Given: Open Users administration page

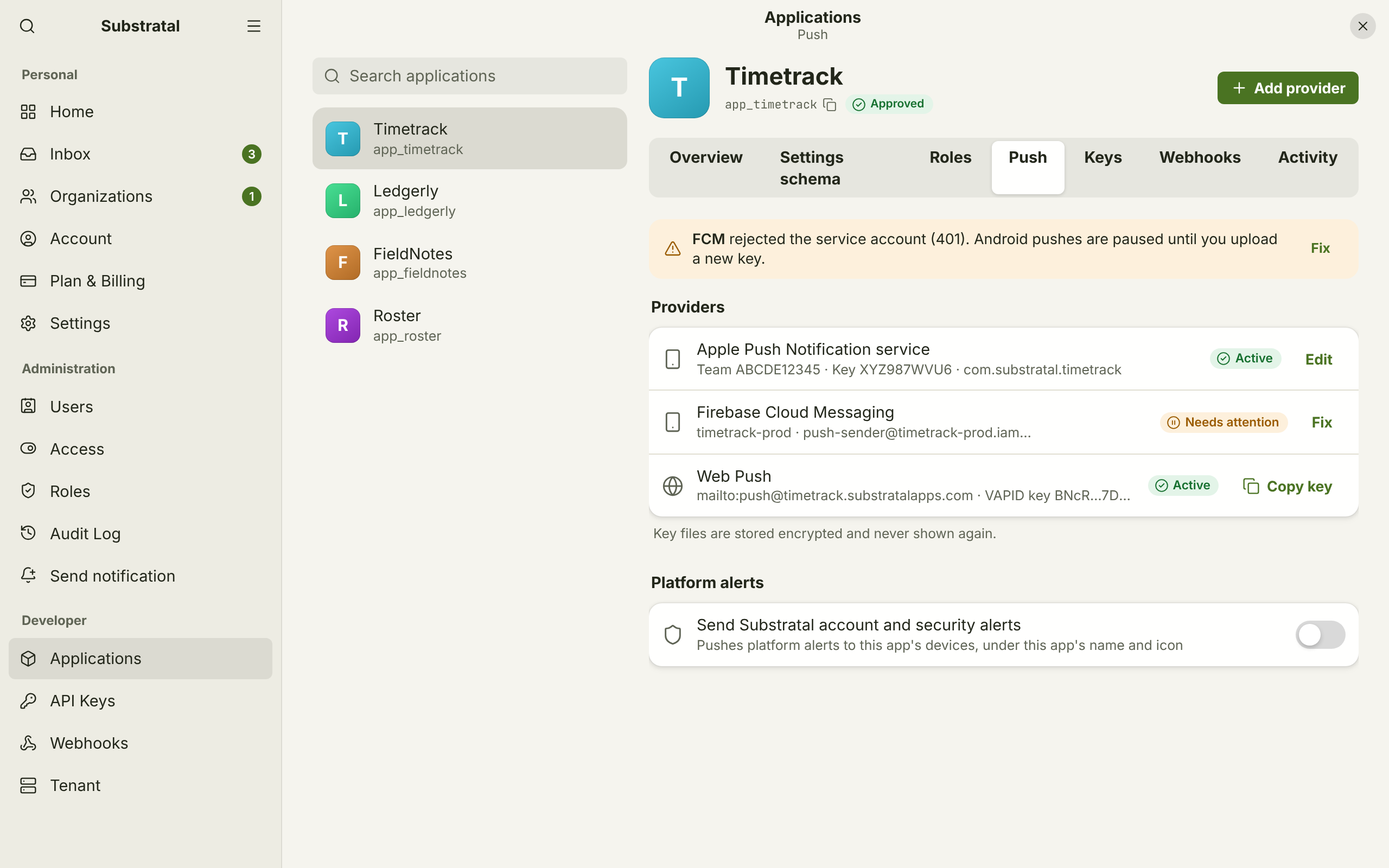Looking at the screenshot, I should click(x=141, y=406).
